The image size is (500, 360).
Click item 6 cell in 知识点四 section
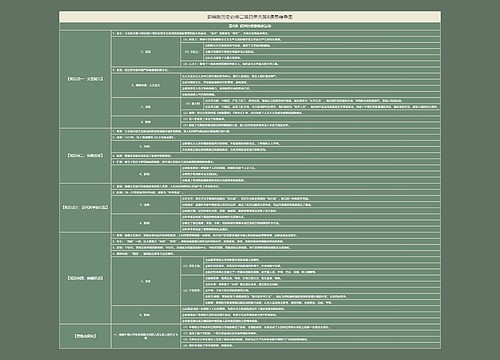point(146,315)
